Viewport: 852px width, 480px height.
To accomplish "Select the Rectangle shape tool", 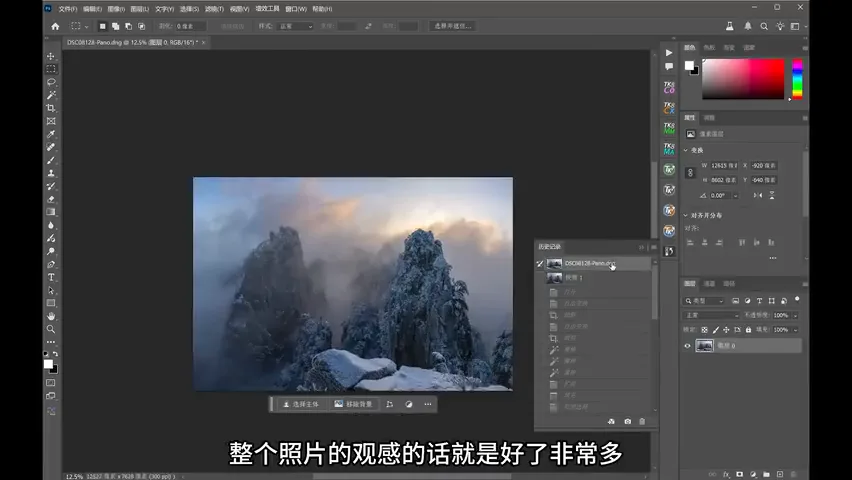I will tap(51, 303).
